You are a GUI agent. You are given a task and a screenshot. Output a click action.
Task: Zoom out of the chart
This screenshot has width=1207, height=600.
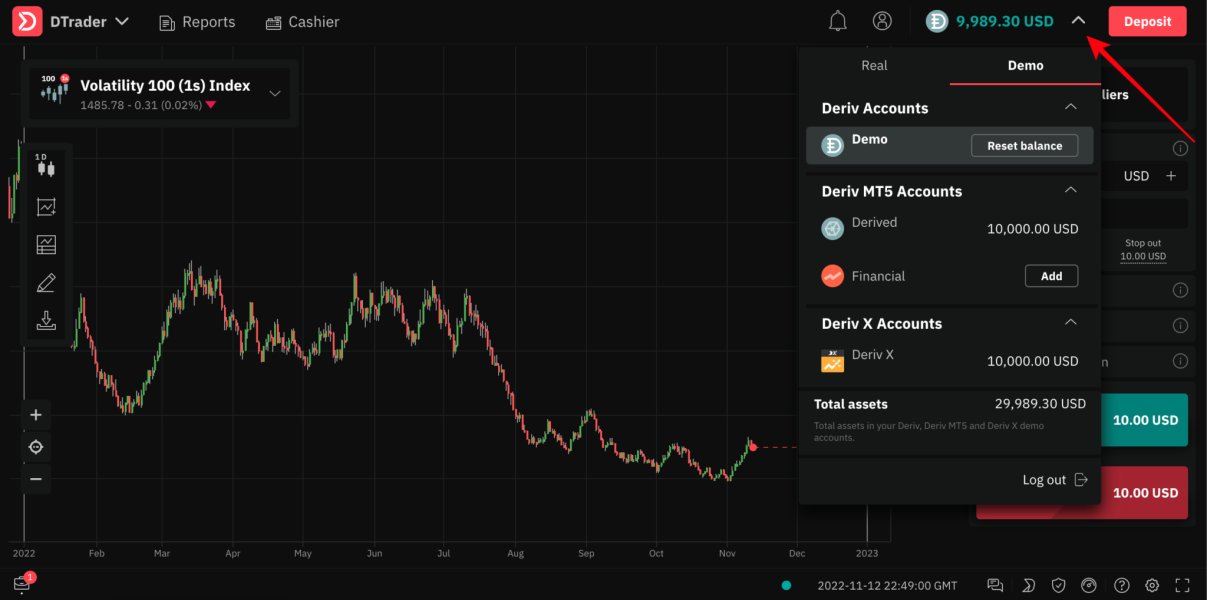(x=36, y=479)
